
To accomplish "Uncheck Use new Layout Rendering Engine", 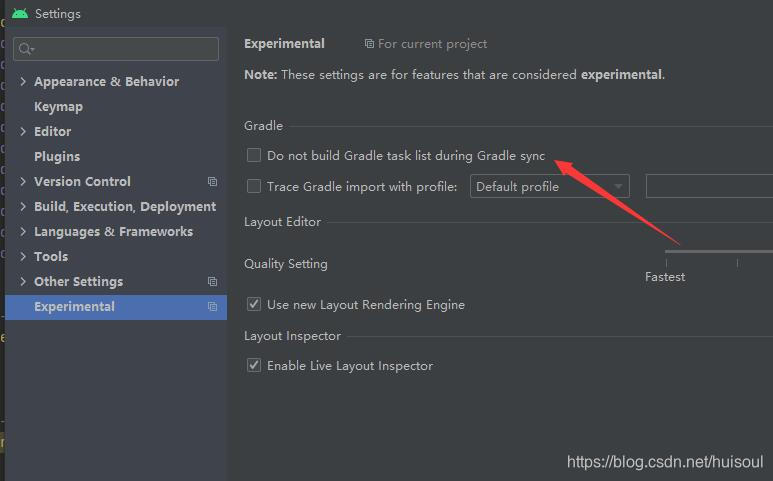I will [254, 304].
